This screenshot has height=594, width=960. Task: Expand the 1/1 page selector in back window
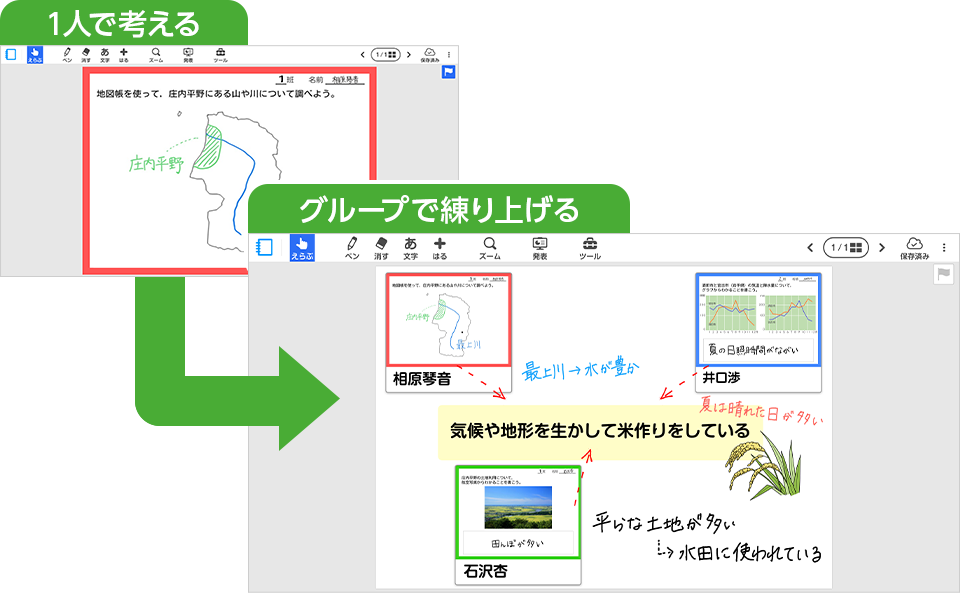pyautogui.click(x=385, y=54)
